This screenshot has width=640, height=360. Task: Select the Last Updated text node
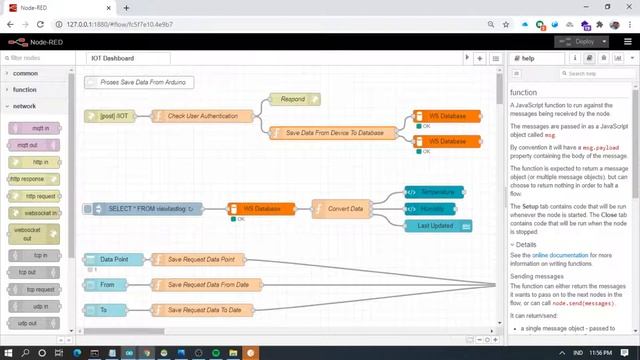[438, 226]
